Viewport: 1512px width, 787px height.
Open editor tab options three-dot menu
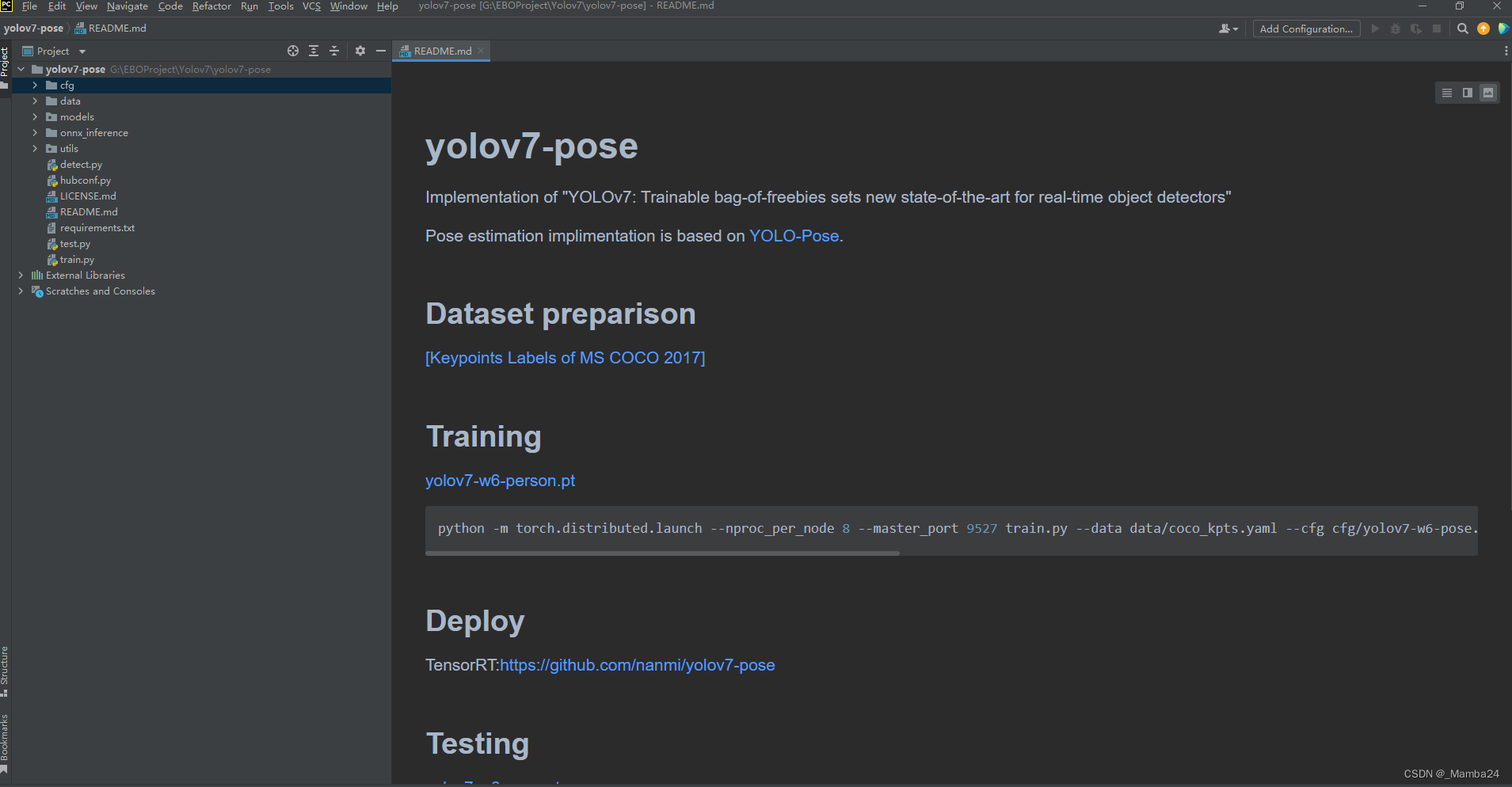(1506, 51)
